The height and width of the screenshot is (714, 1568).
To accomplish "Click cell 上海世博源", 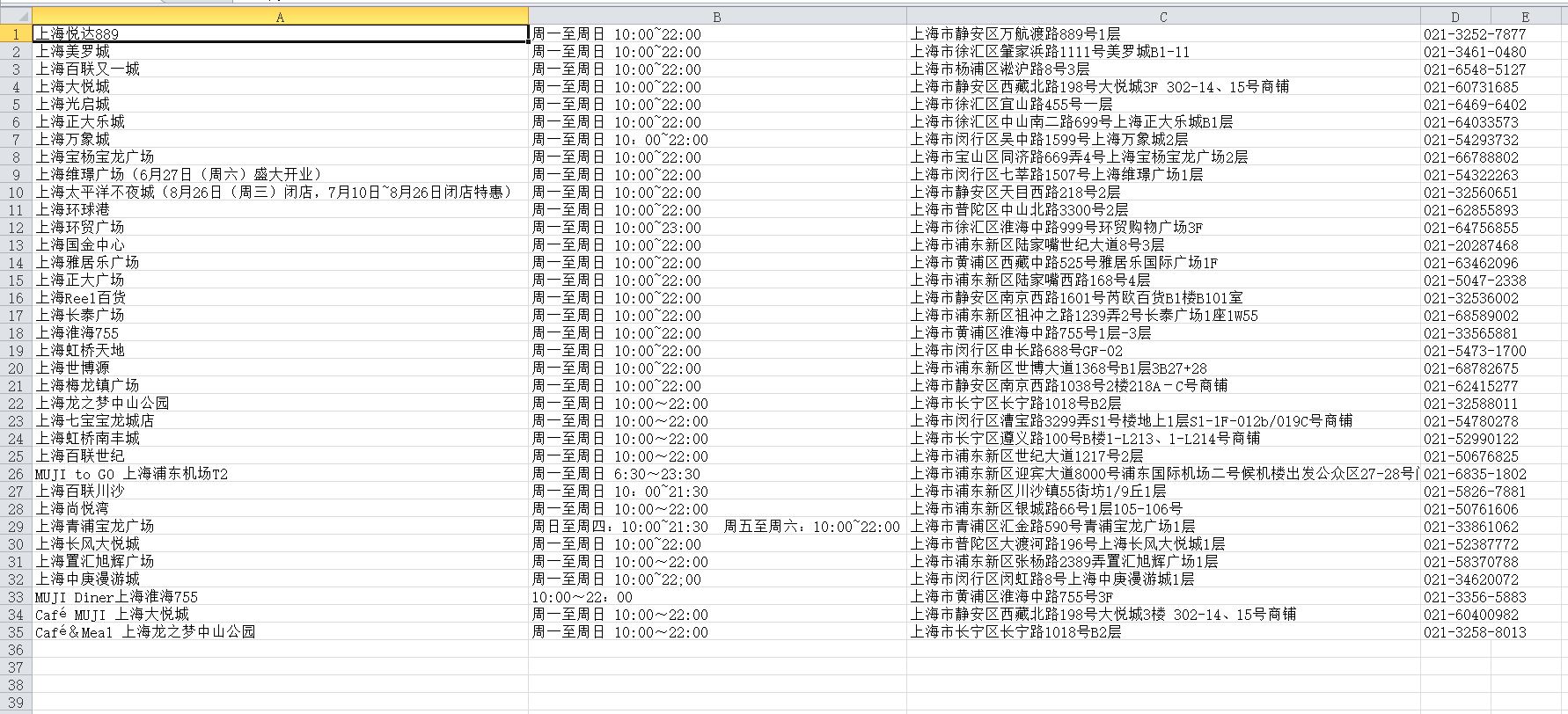I will pos(280,368).
